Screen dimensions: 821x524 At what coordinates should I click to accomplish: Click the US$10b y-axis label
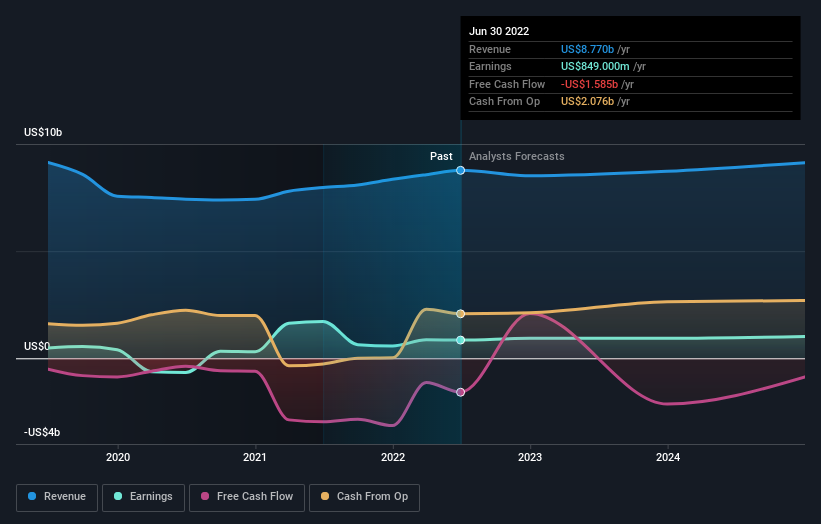[43, 132]
